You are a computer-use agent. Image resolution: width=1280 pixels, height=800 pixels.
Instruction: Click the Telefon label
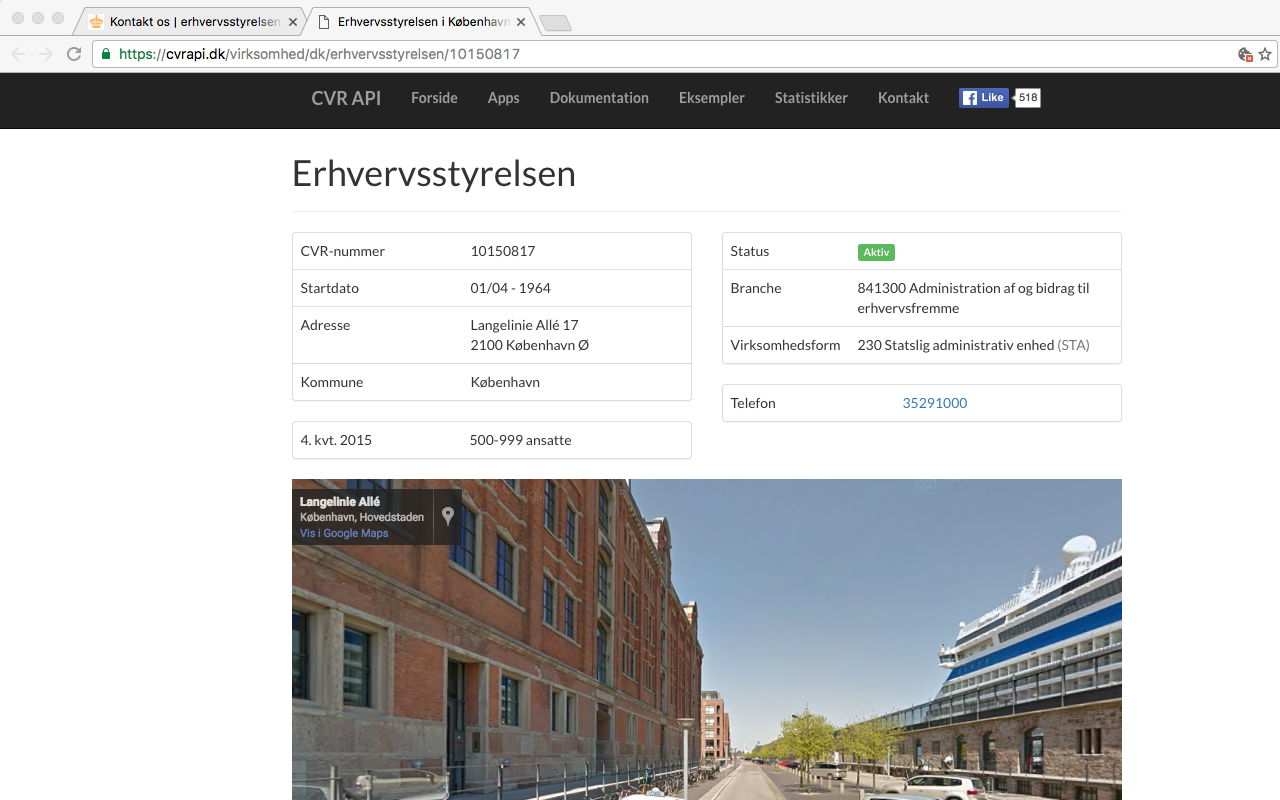[x=753, y=403]
